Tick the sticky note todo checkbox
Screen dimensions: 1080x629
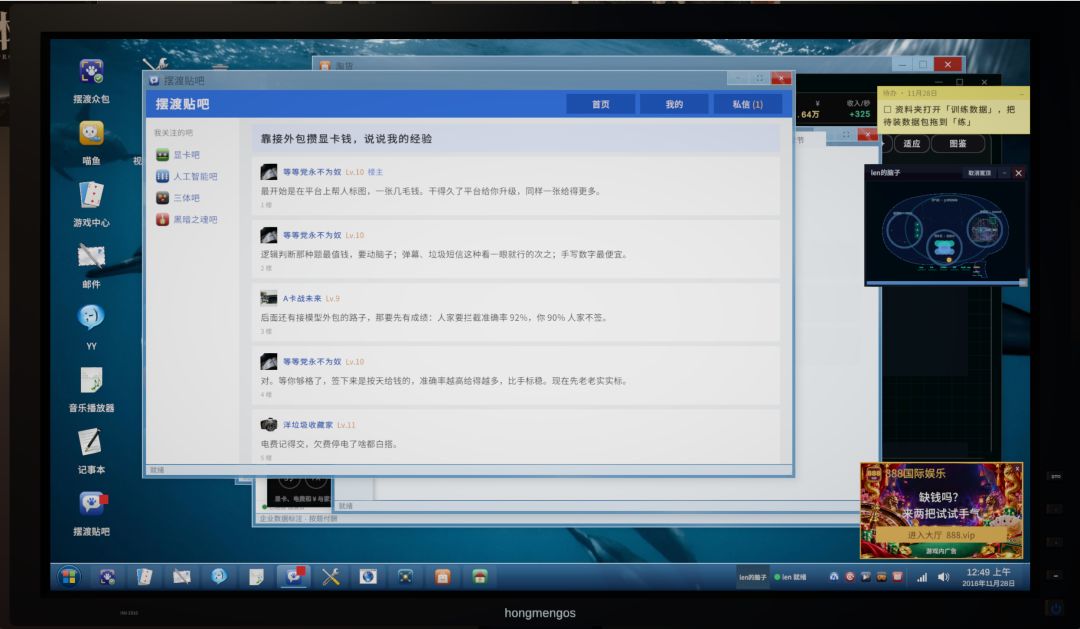pos(887,110)
